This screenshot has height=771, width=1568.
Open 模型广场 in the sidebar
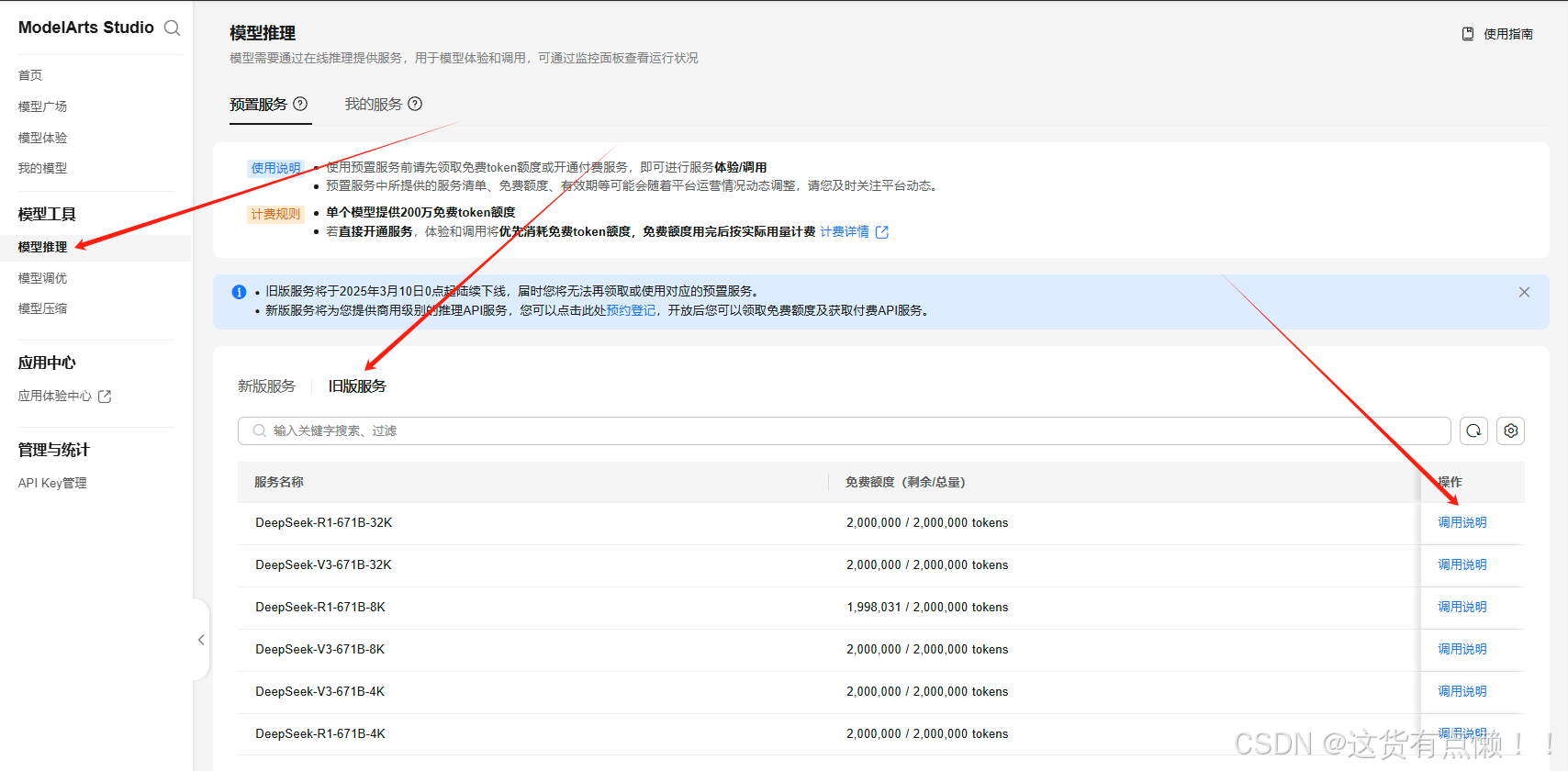click(43, 106)
